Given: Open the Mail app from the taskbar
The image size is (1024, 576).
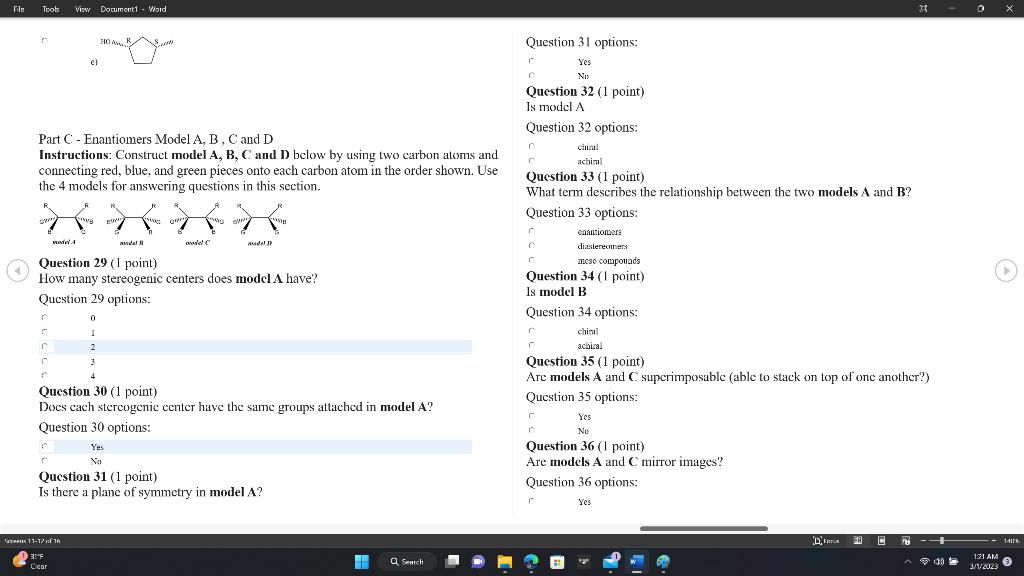Looking at the screenshot, I should coord(609,562).
